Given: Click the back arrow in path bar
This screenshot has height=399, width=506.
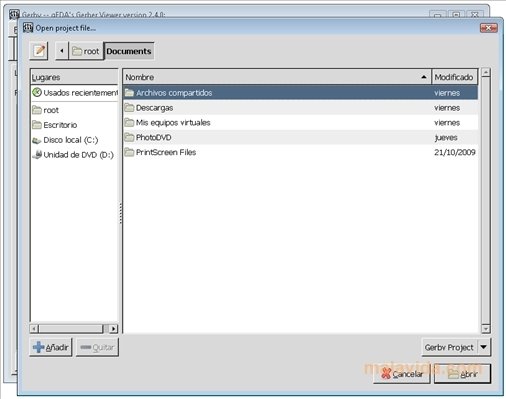Looking at the screenshot, I should [x=62, y=51].
